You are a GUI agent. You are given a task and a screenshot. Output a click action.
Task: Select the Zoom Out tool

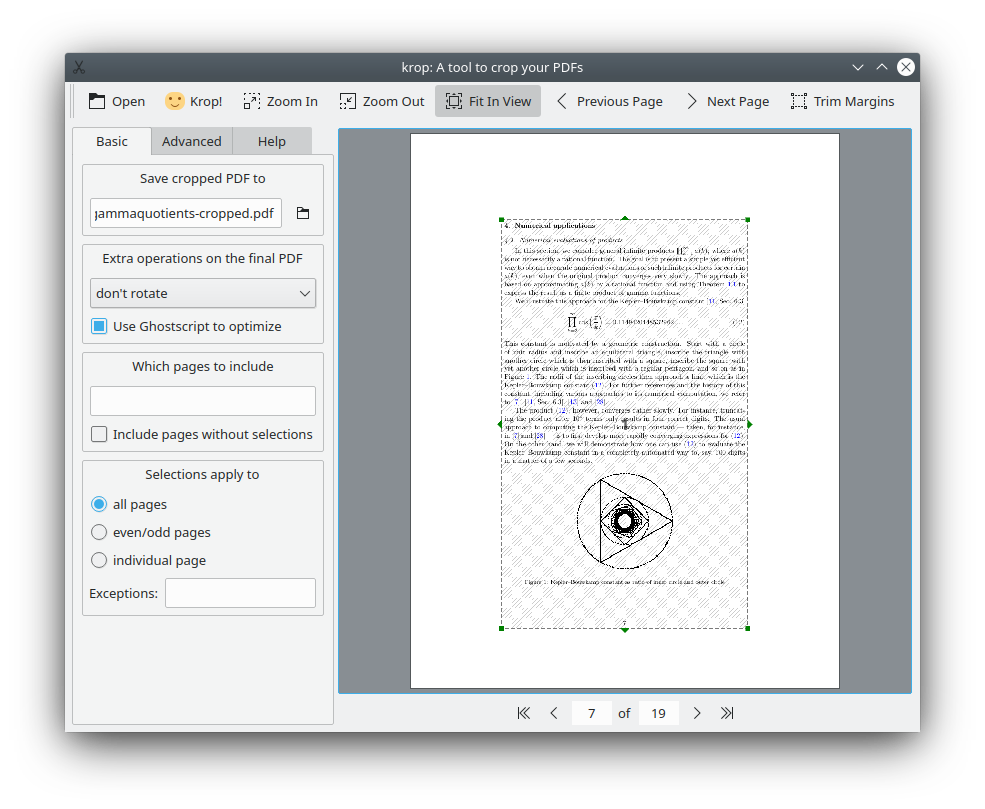[x=381, y=100]
